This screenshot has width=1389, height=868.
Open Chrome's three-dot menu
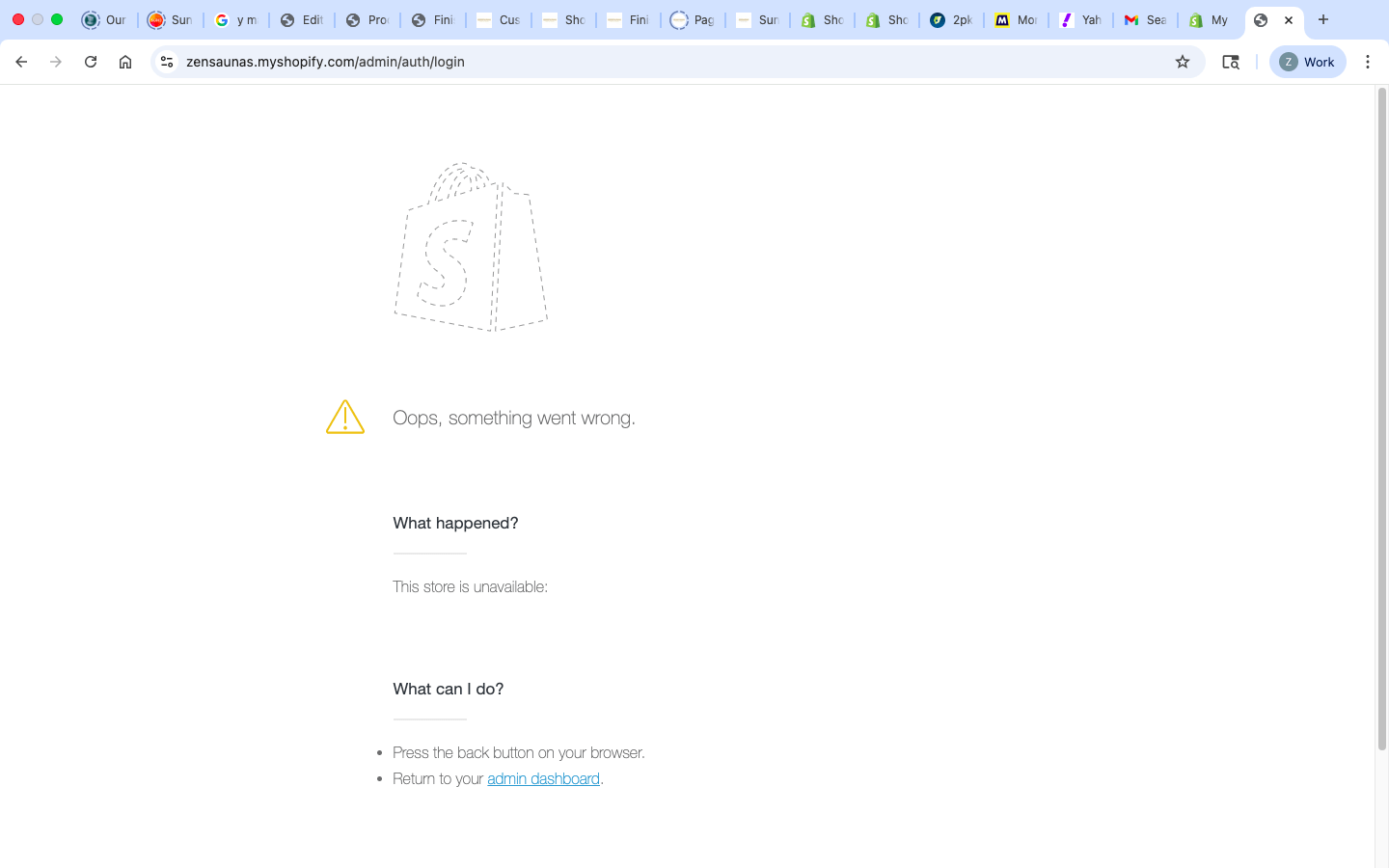pos(1368,62)
